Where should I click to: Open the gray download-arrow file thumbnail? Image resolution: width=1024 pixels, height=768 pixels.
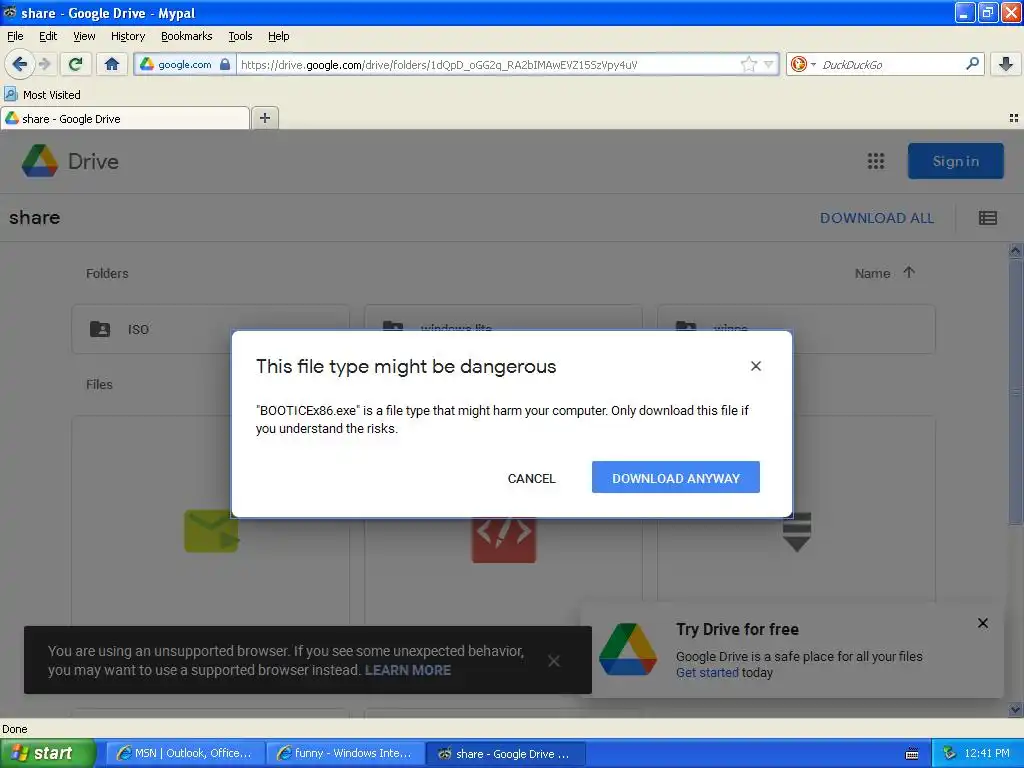(797, 532)
